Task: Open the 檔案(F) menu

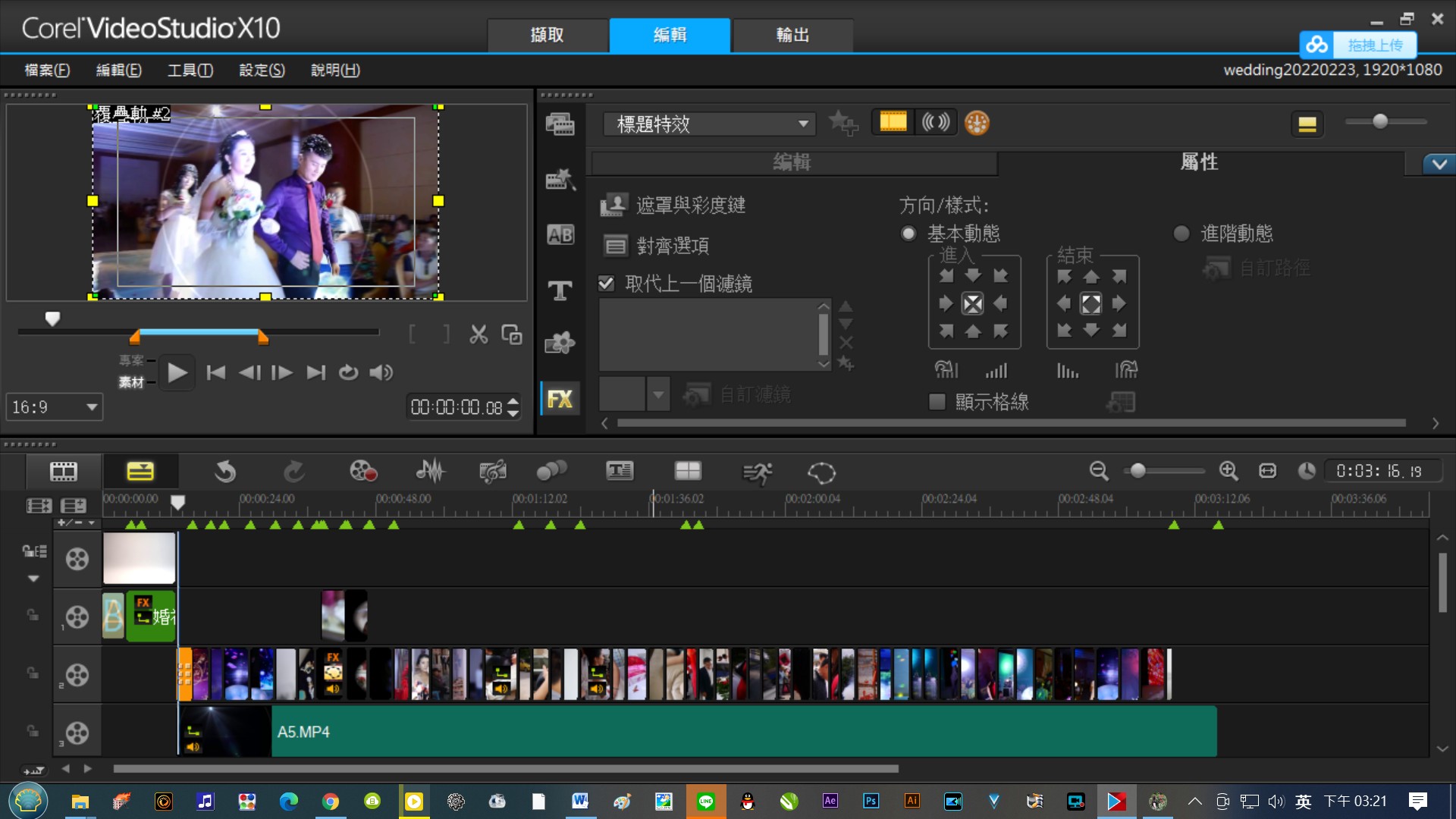Action: coord(47,70)
